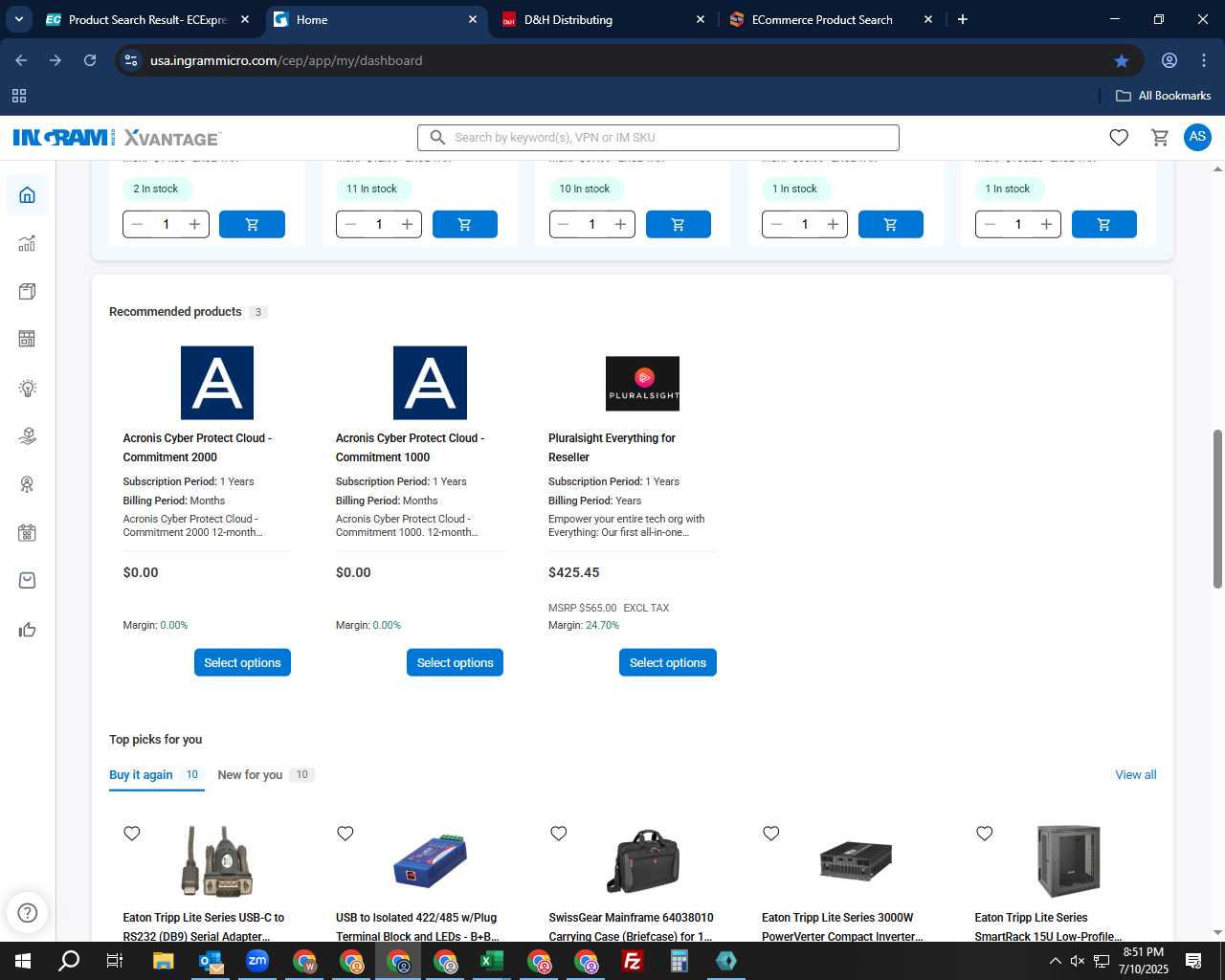Viewport: 1225px width, 980px height.
Task: Click the 24.70% Pluralsight margin value
Action: pyautogui.click(x=602, y=625)
